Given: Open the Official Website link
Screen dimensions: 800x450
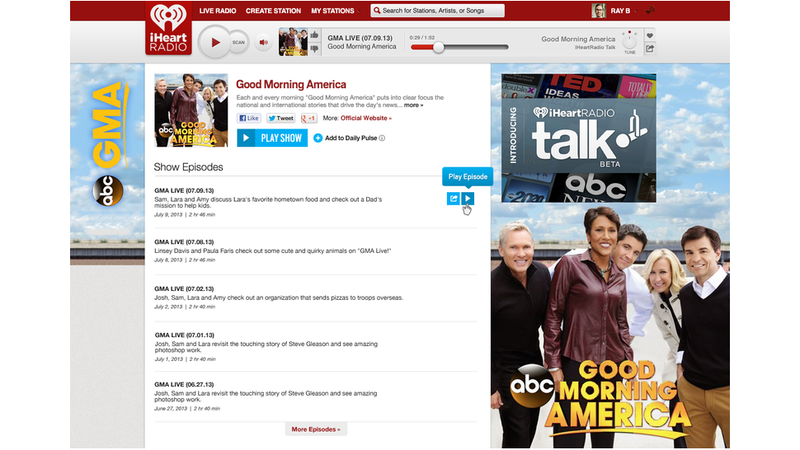Looking at the screenshot, I should pos(366,118).
